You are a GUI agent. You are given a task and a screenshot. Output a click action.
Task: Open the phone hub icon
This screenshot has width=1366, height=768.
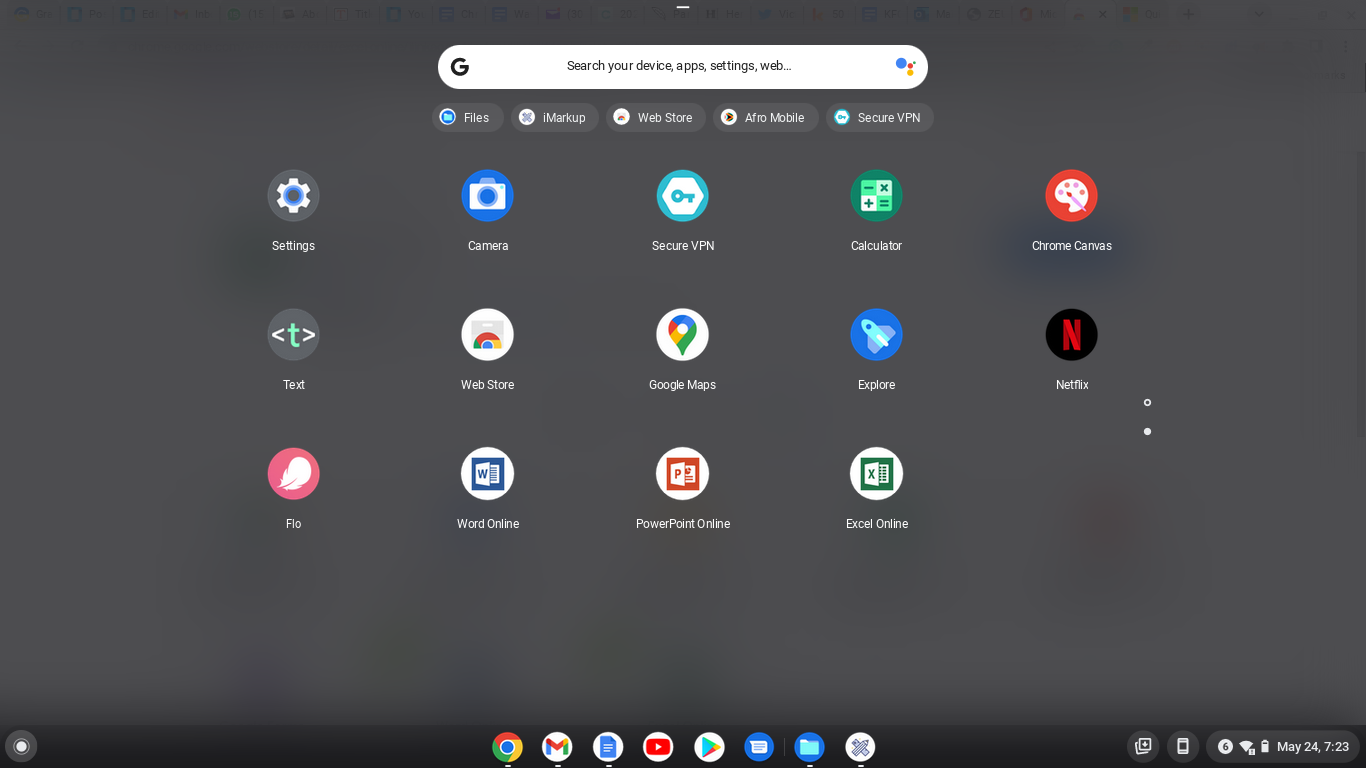[1182, 746]
